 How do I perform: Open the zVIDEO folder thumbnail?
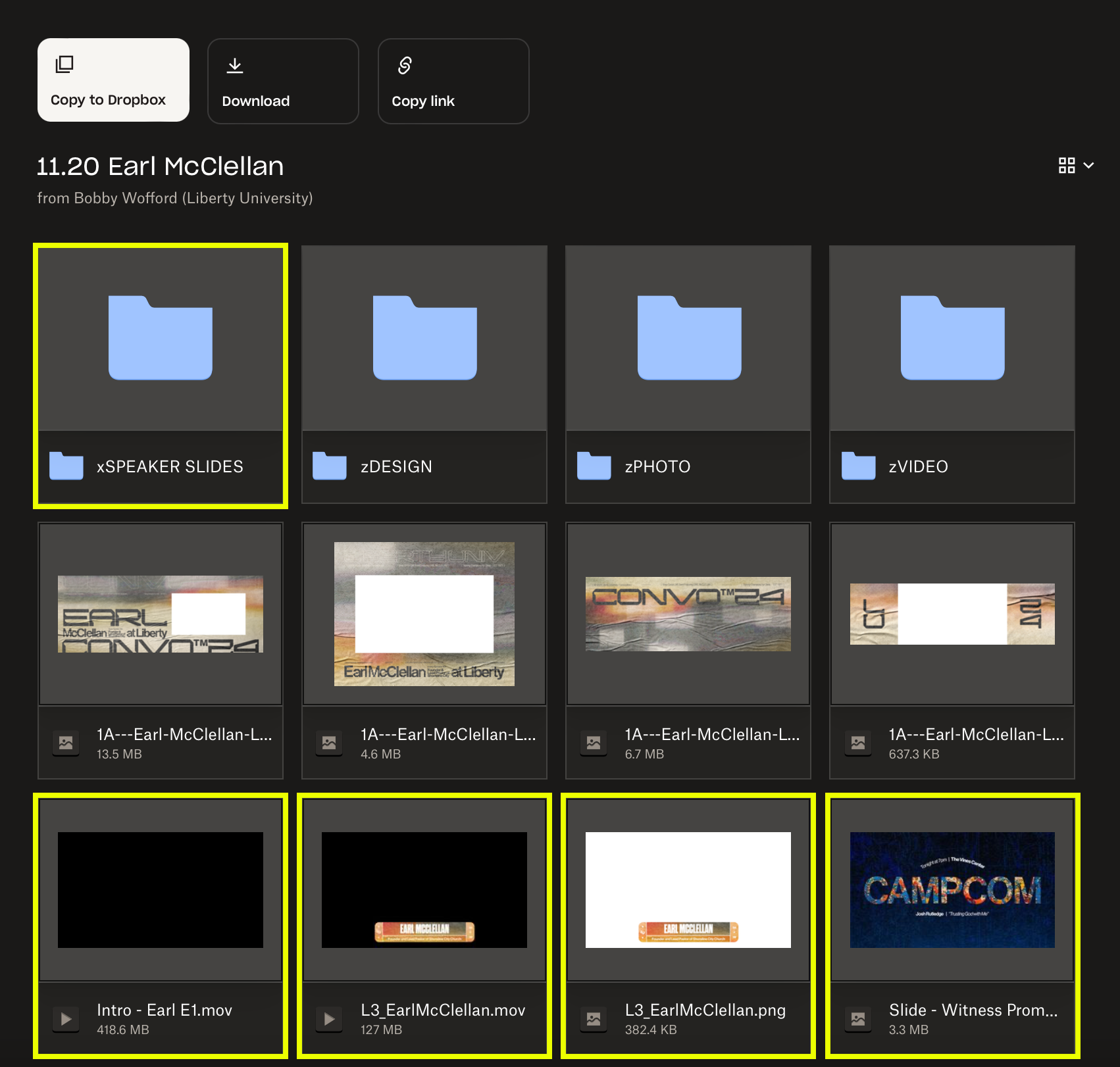(x=952, y=338)
